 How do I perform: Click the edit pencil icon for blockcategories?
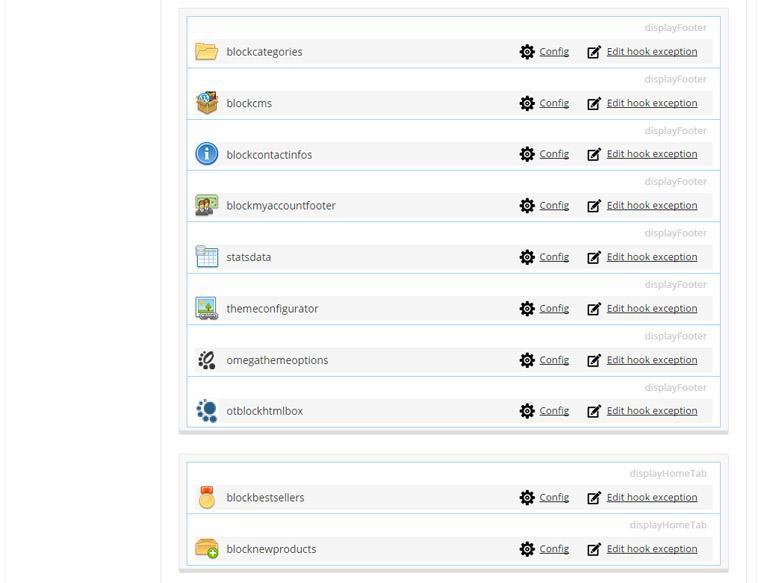click(594, 52)
